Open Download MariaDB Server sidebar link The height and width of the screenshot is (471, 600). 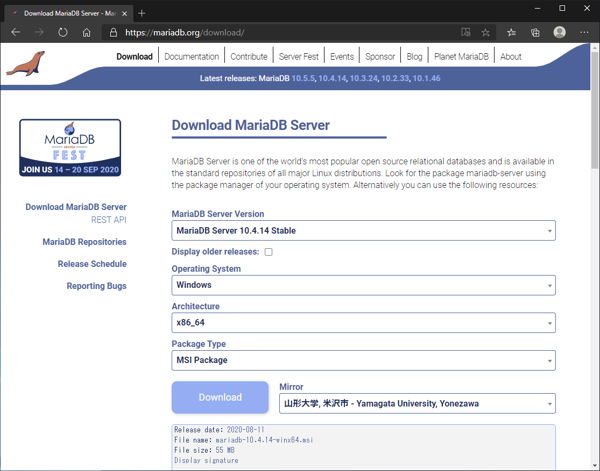coord(76,207)
